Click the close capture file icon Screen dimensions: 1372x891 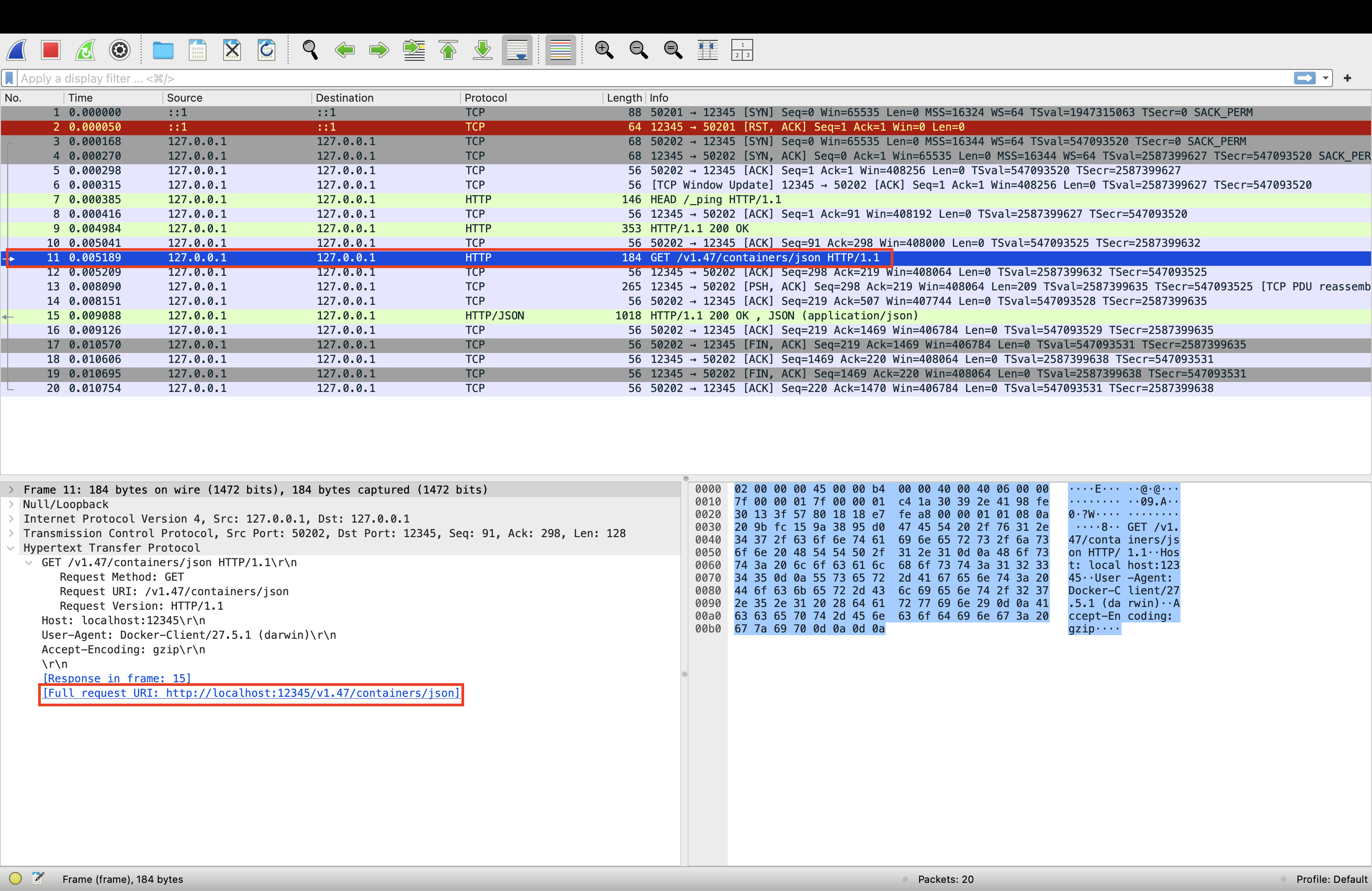(x=232, y=50)
